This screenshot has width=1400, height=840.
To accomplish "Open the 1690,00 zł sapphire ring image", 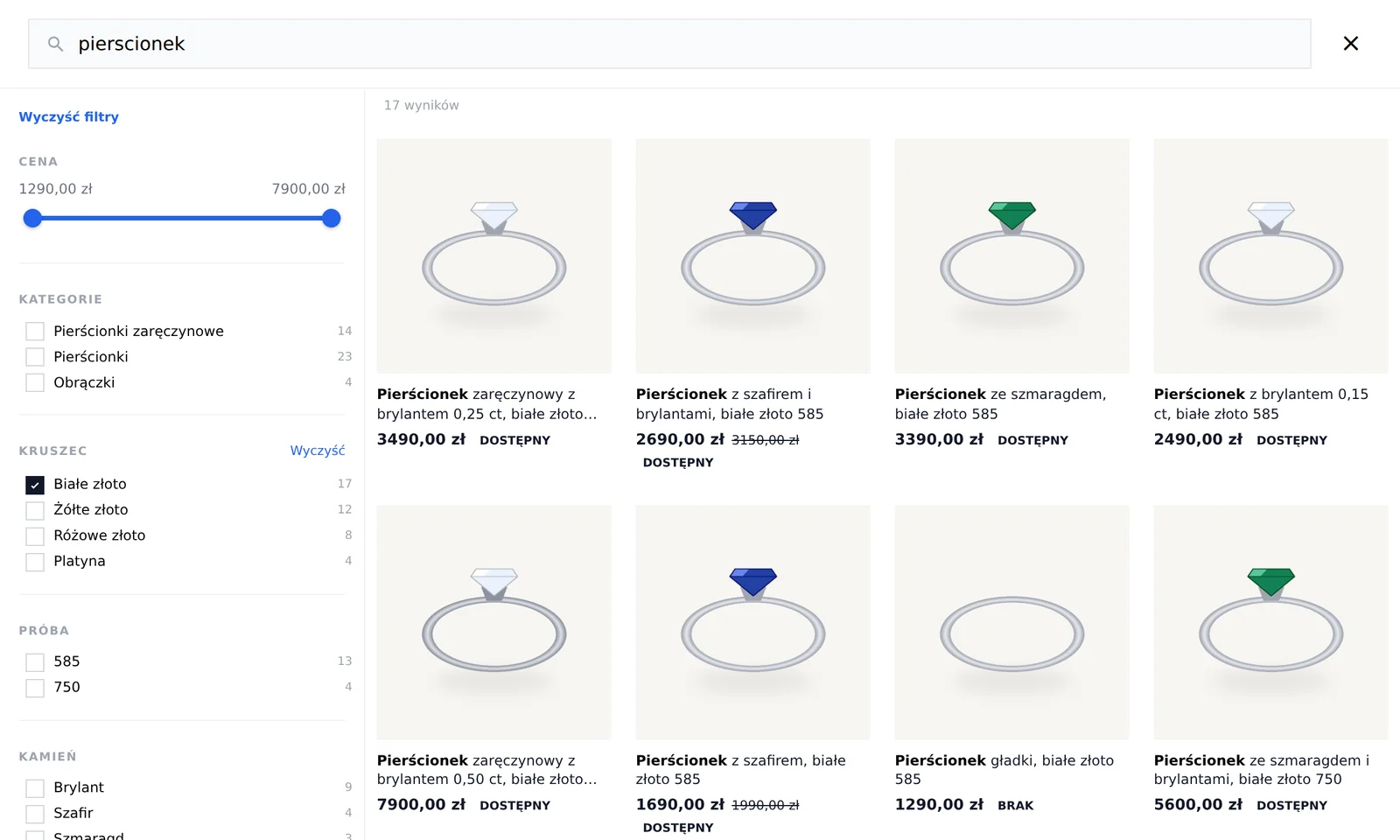I will 753,622.
